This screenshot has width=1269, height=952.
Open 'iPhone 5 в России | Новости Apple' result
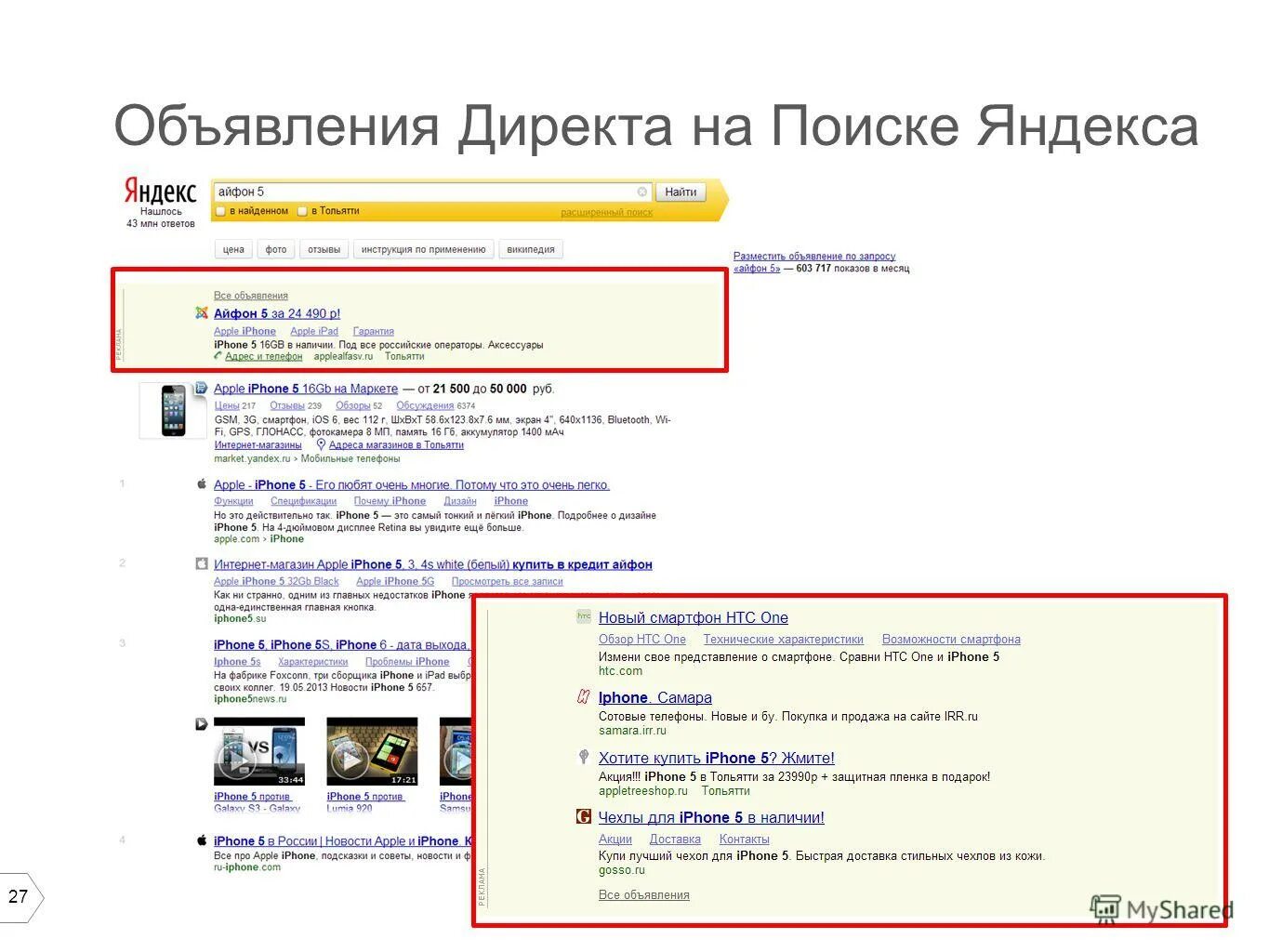tap(343, 840)
